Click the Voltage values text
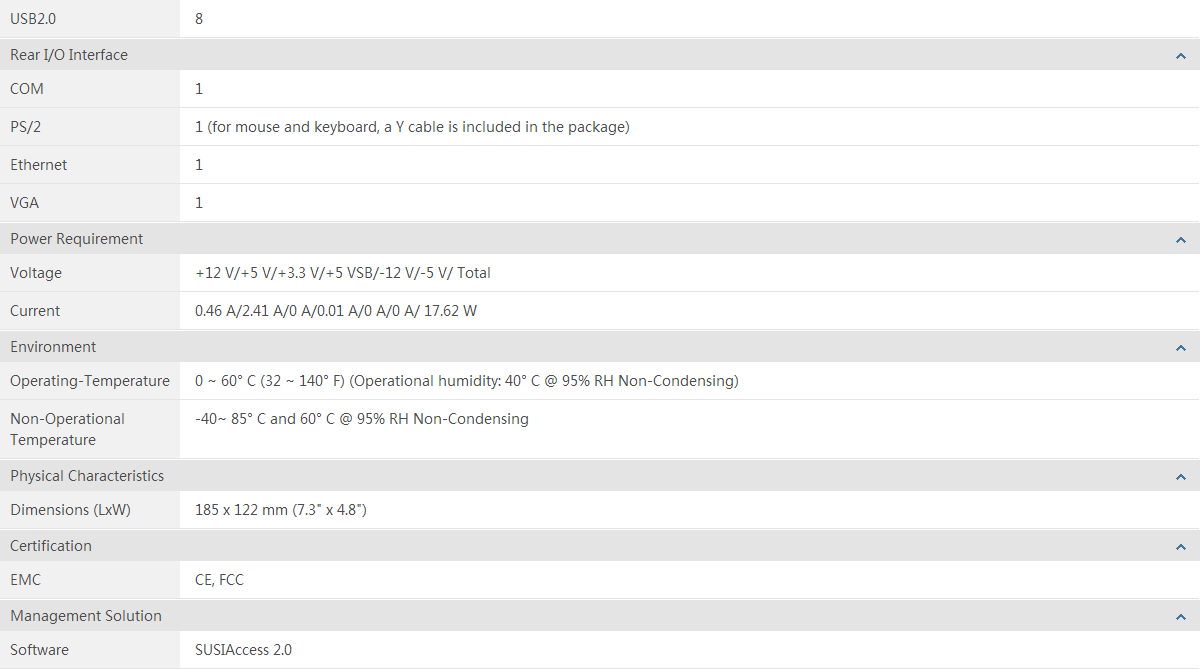Screen dimensions: 1202x670 [343, 273]
